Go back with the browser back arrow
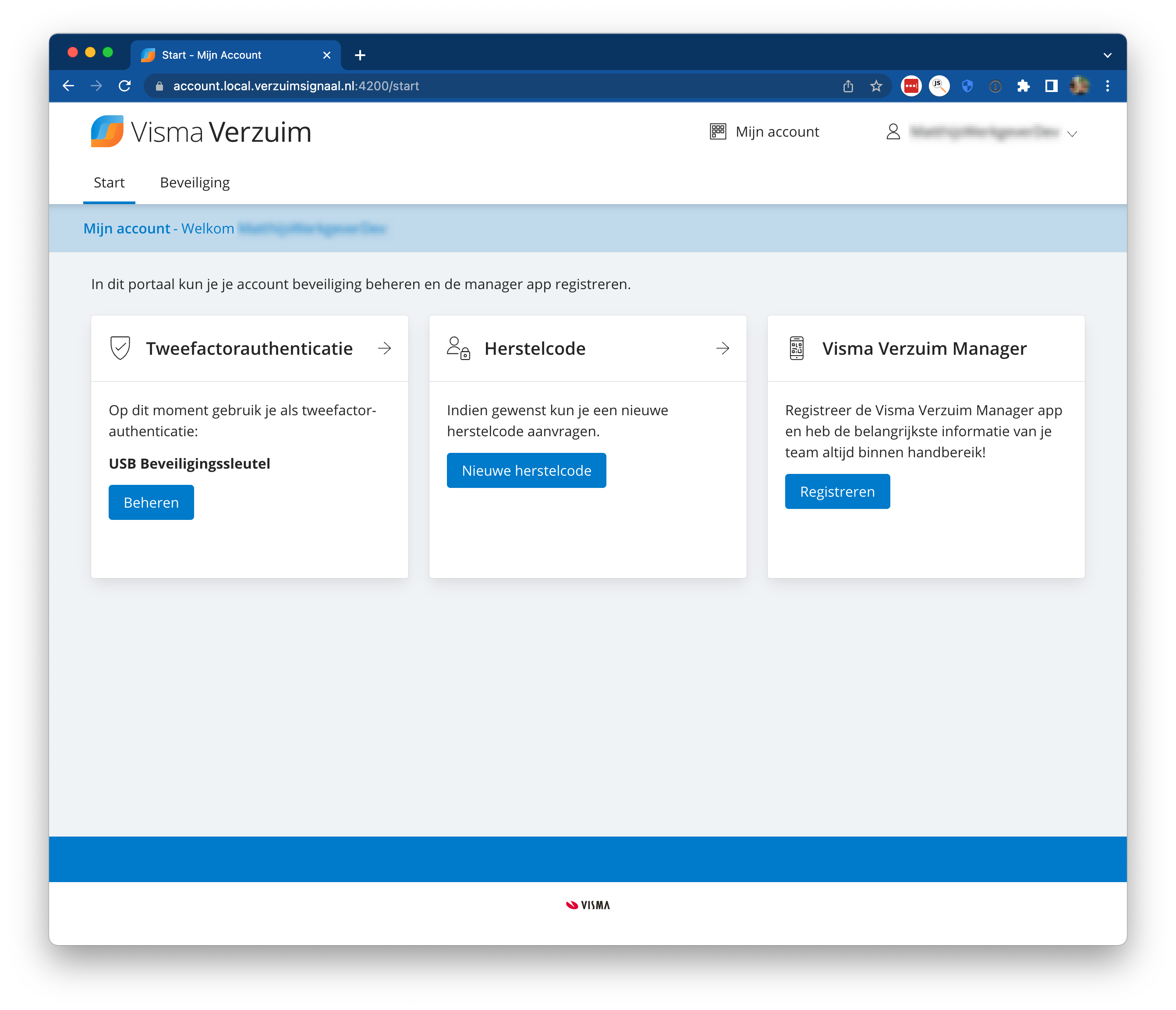This screenshot has height=1010, width=1176. 68,86
